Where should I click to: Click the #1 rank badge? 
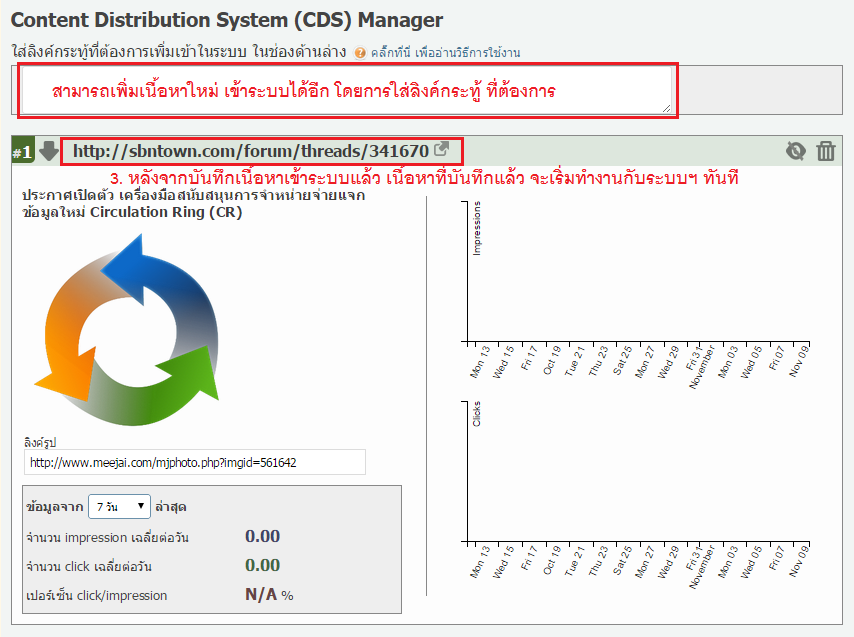22,152
